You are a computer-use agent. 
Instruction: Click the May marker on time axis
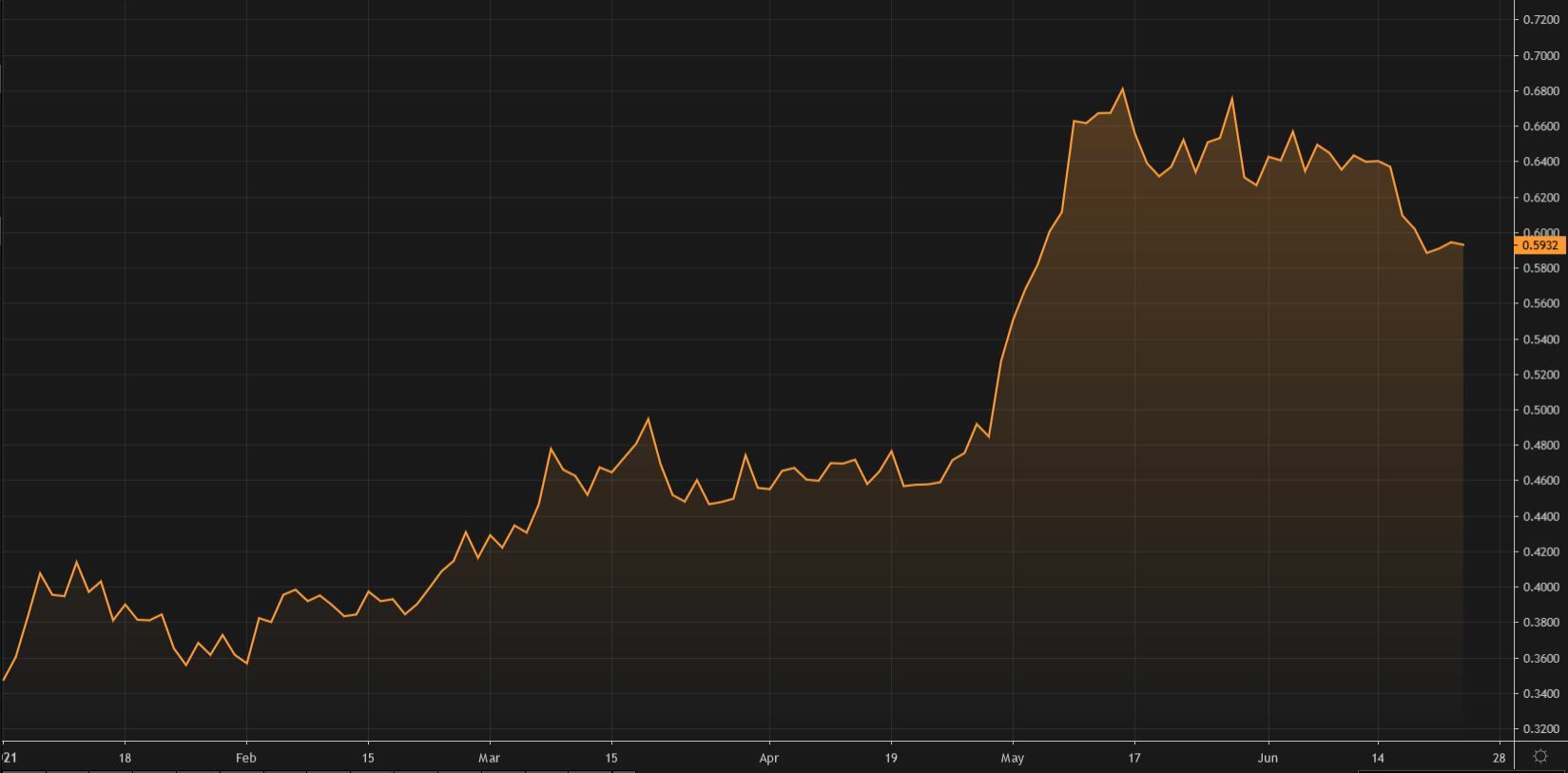pyautogui.click(x=1013, y=758)
